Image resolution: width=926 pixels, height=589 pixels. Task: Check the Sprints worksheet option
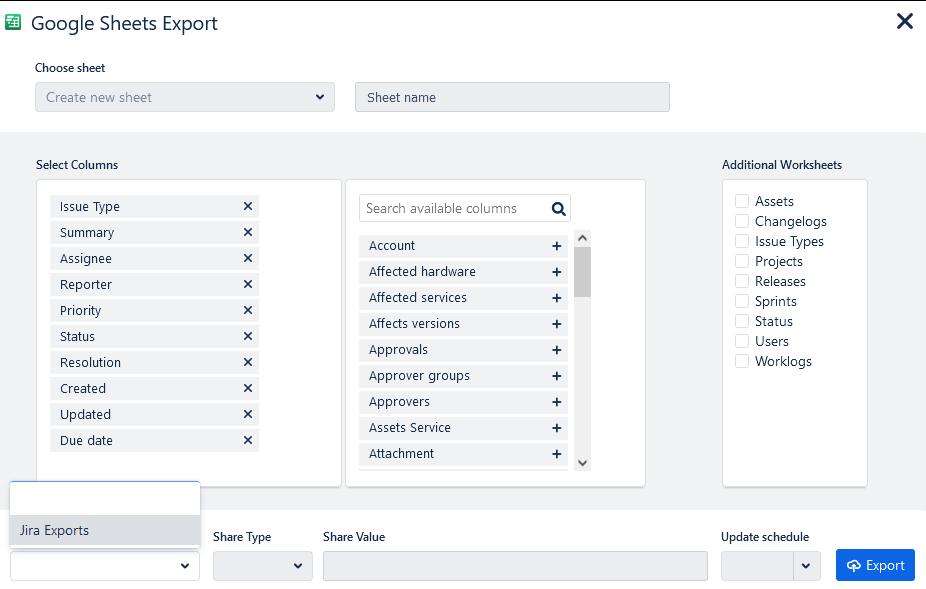click(742, 301)
